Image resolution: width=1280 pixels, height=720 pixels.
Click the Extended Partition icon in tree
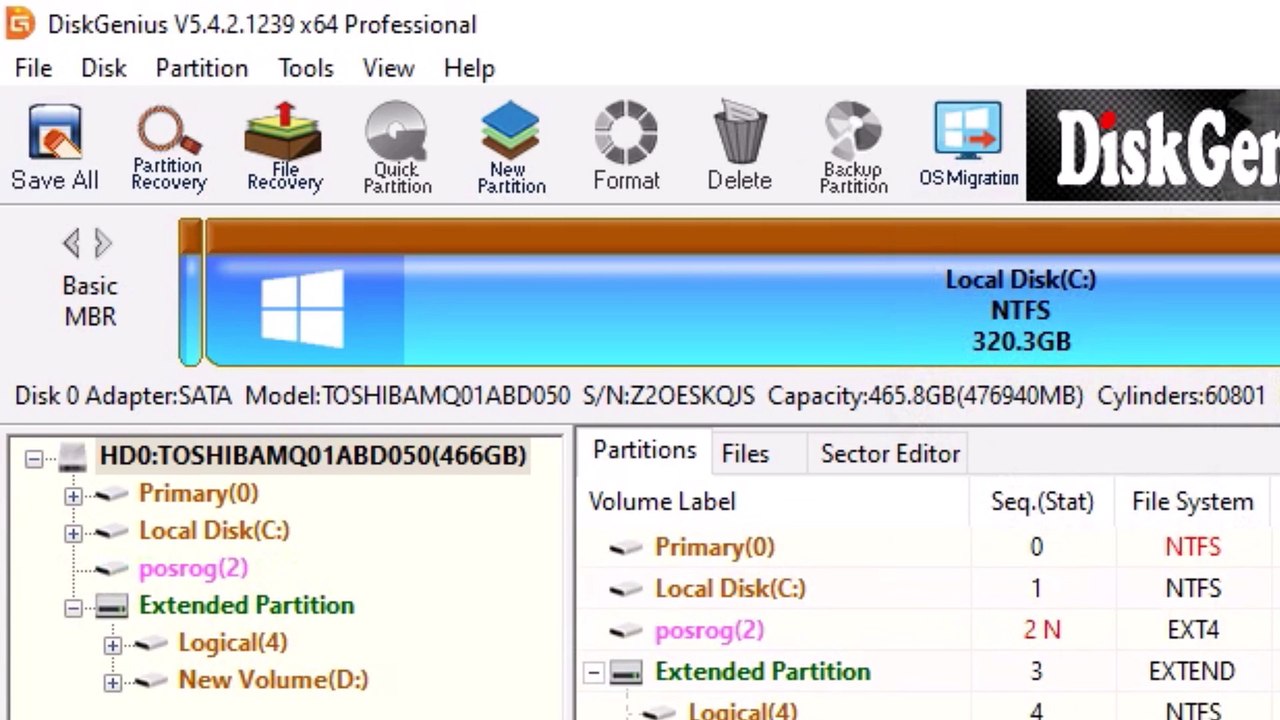coord(111,606)
